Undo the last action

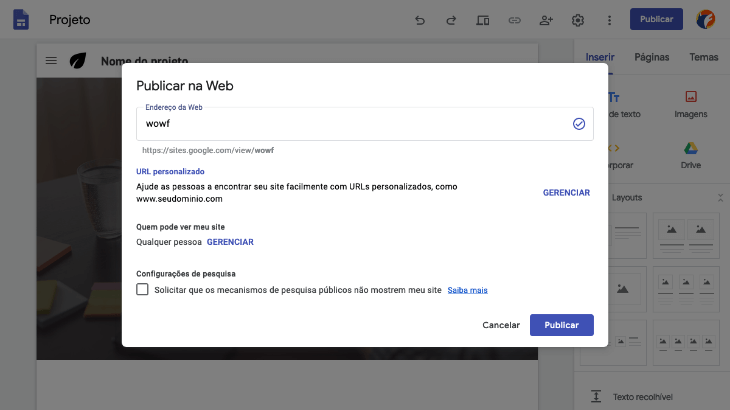click(x=420, y=20)
